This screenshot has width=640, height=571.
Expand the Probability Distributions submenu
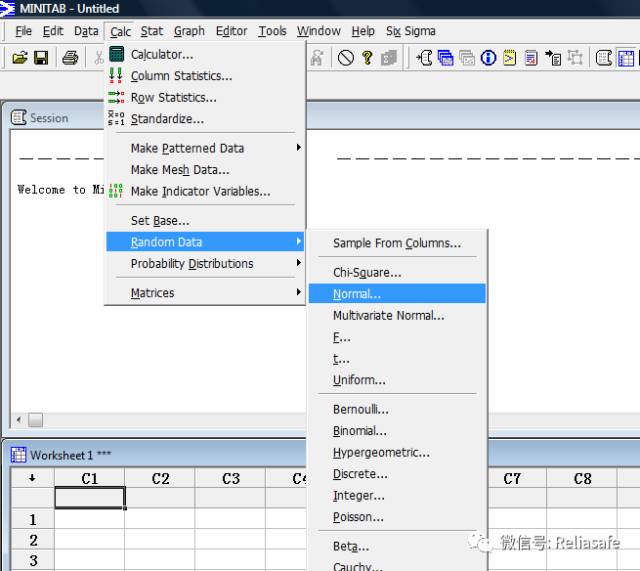(x=206, y=264)
